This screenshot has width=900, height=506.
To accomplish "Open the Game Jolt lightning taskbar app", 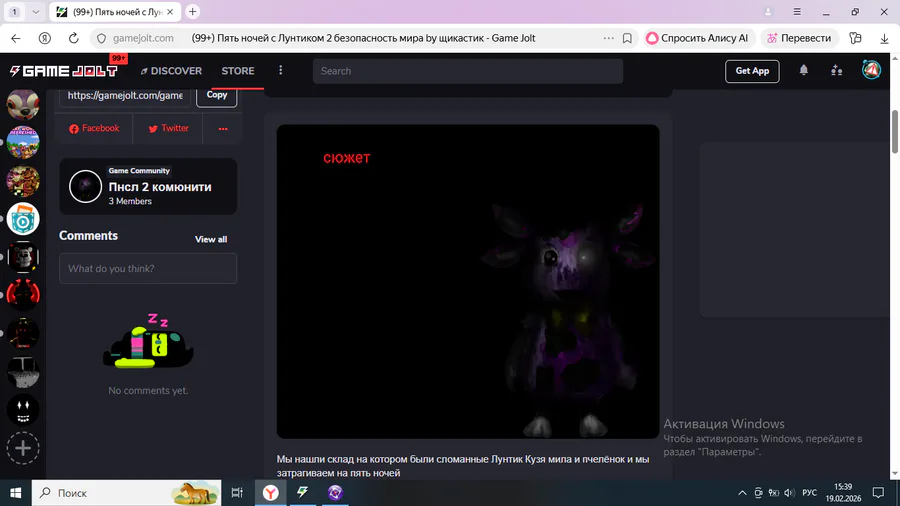I will click(302, 493).
